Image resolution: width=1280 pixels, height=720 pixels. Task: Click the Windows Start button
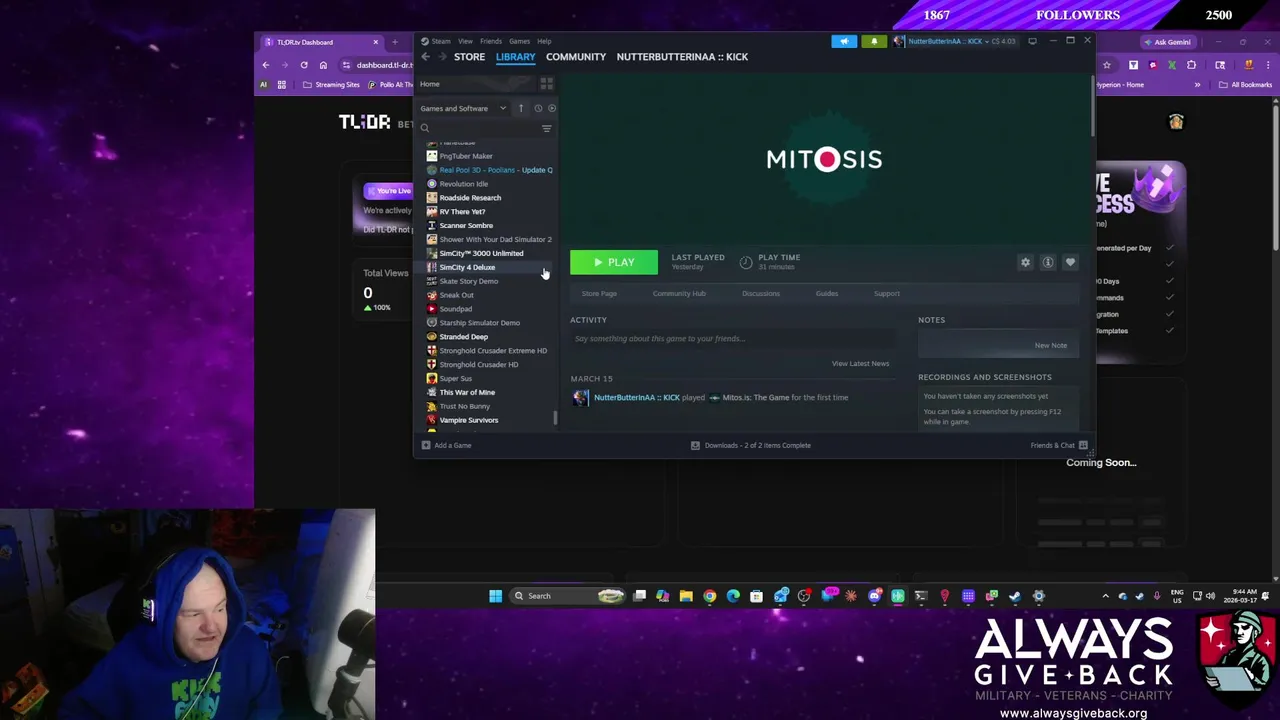(x=495, y=596)
